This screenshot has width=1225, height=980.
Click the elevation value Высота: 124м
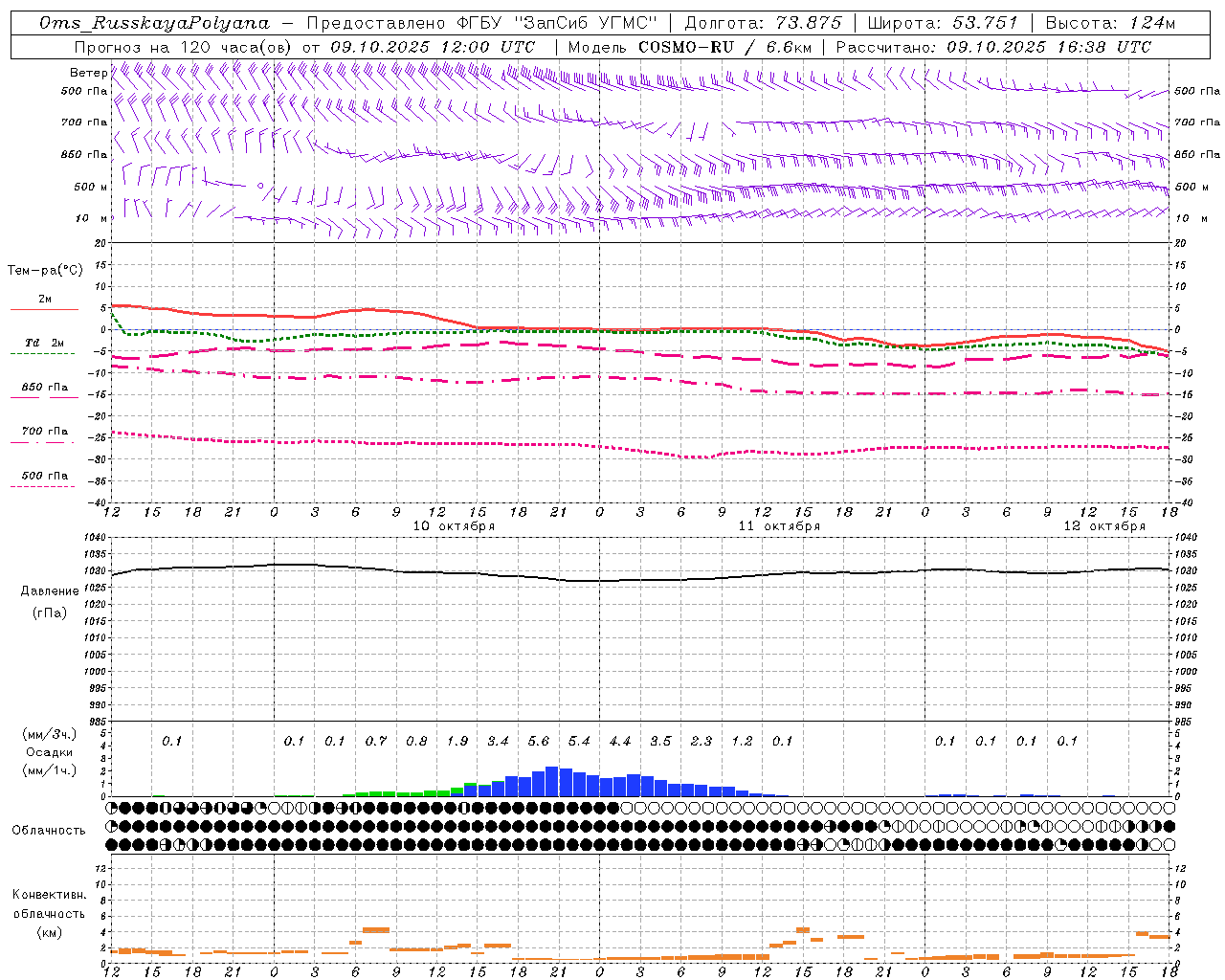(x=1110, y=23)
